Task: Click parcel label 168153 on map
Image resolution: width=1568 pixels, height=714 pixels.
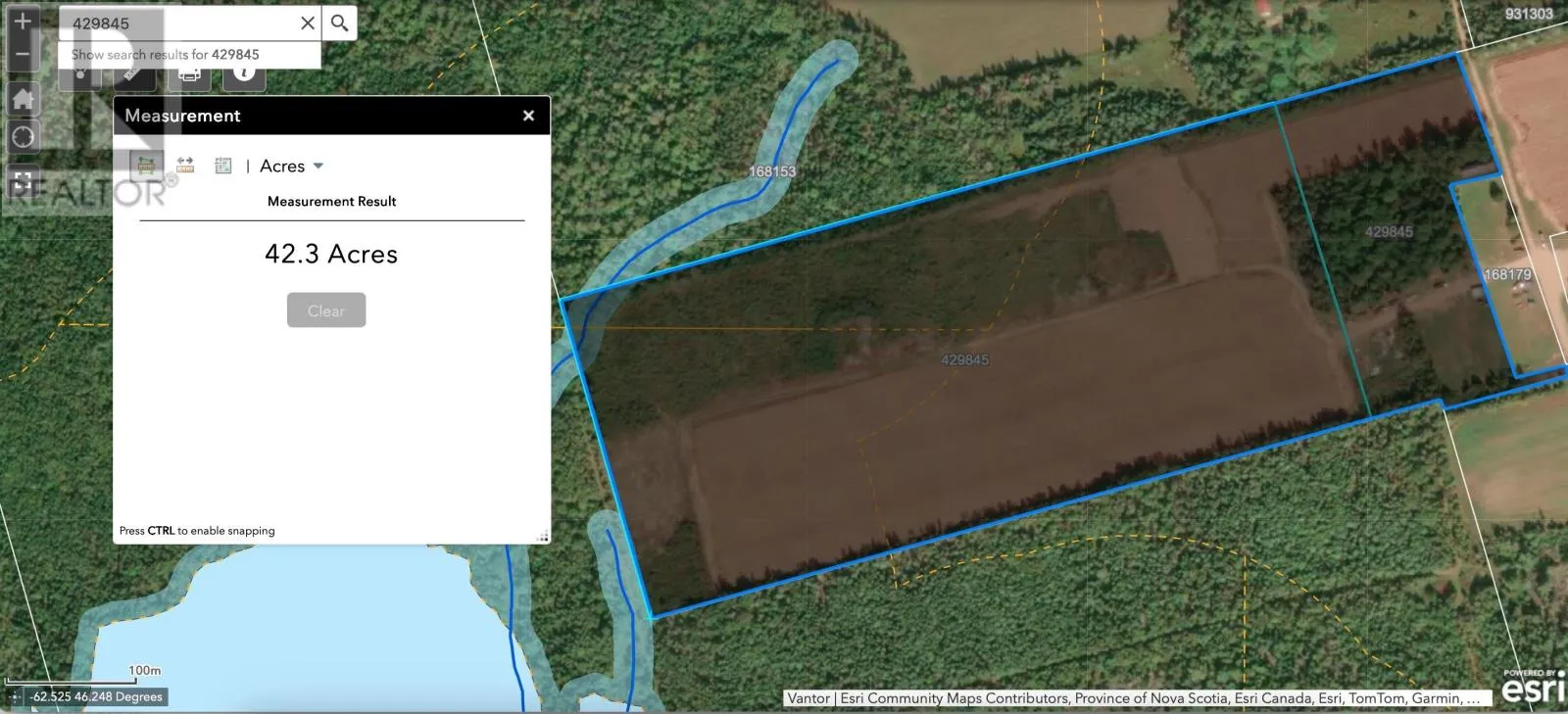Action: pyautogui.click(x=772, y=171)
